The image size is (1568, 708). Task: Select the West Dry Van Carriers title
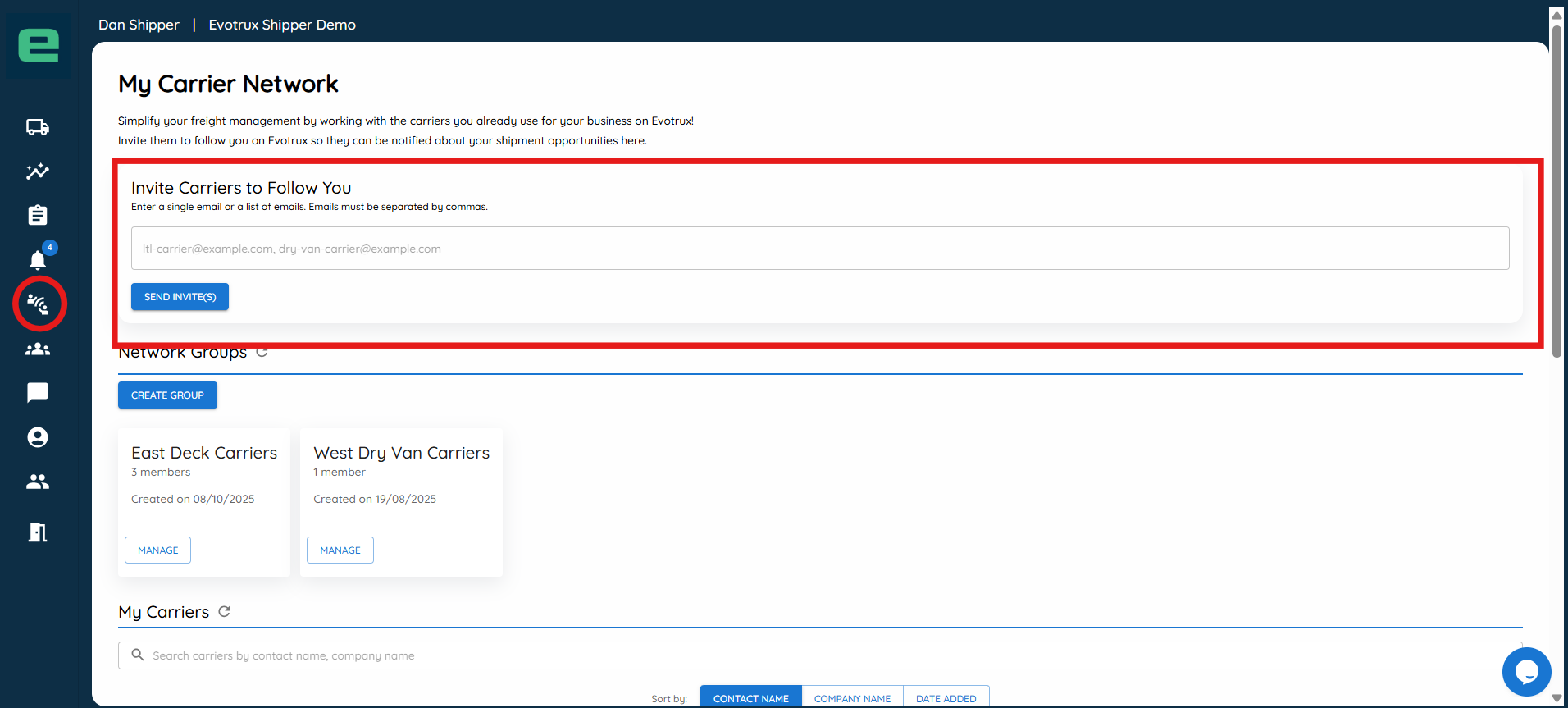[401, 453]
